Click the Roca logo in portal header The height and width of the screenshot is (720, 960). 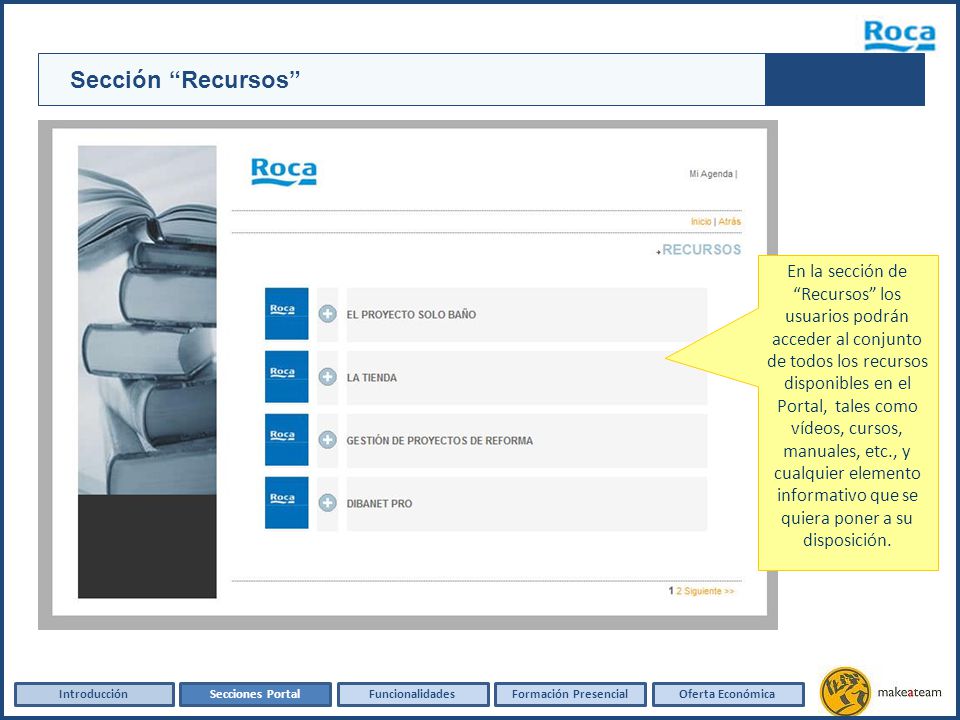tap(283, 171)
